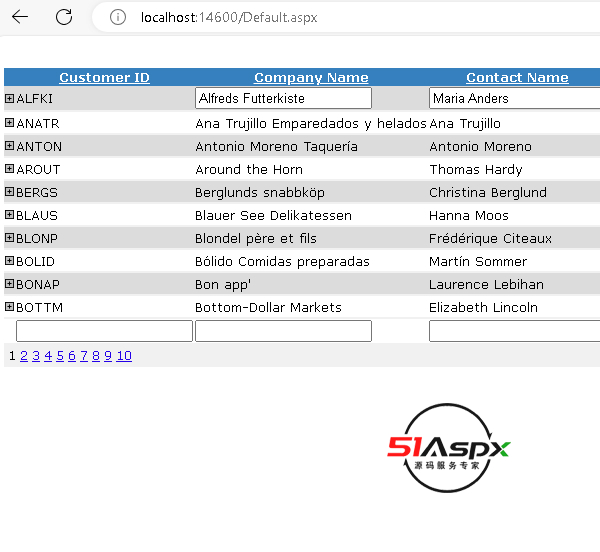The height and width of the screenshot is (552, 600).
Task: Click the BLONP customer ID text
Action: tap(37, 238)
